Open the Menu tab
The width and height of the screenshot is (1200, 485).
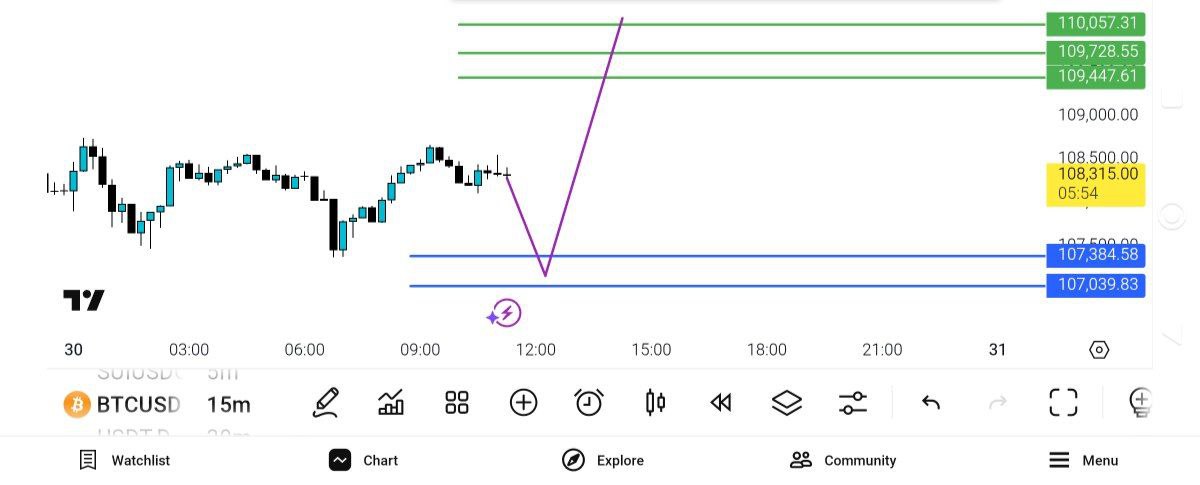coord(1084,460)
